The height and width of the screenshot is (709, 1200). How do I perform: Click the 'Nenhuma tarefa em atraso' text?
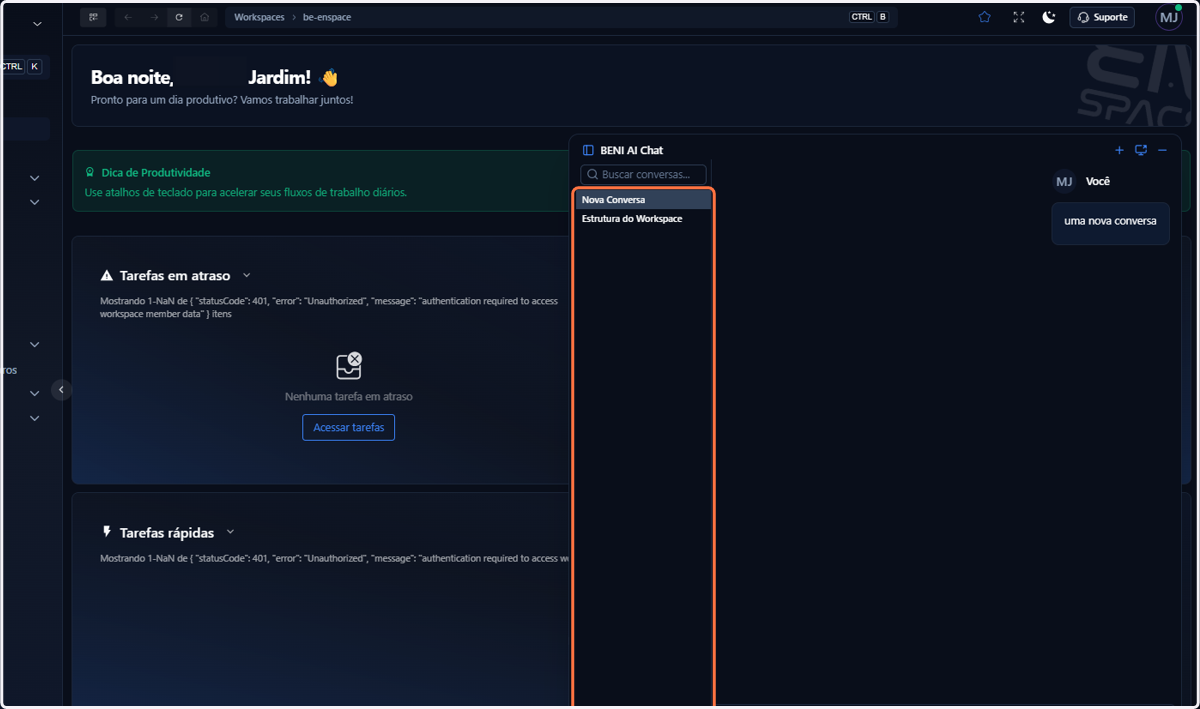coord(348,396)
